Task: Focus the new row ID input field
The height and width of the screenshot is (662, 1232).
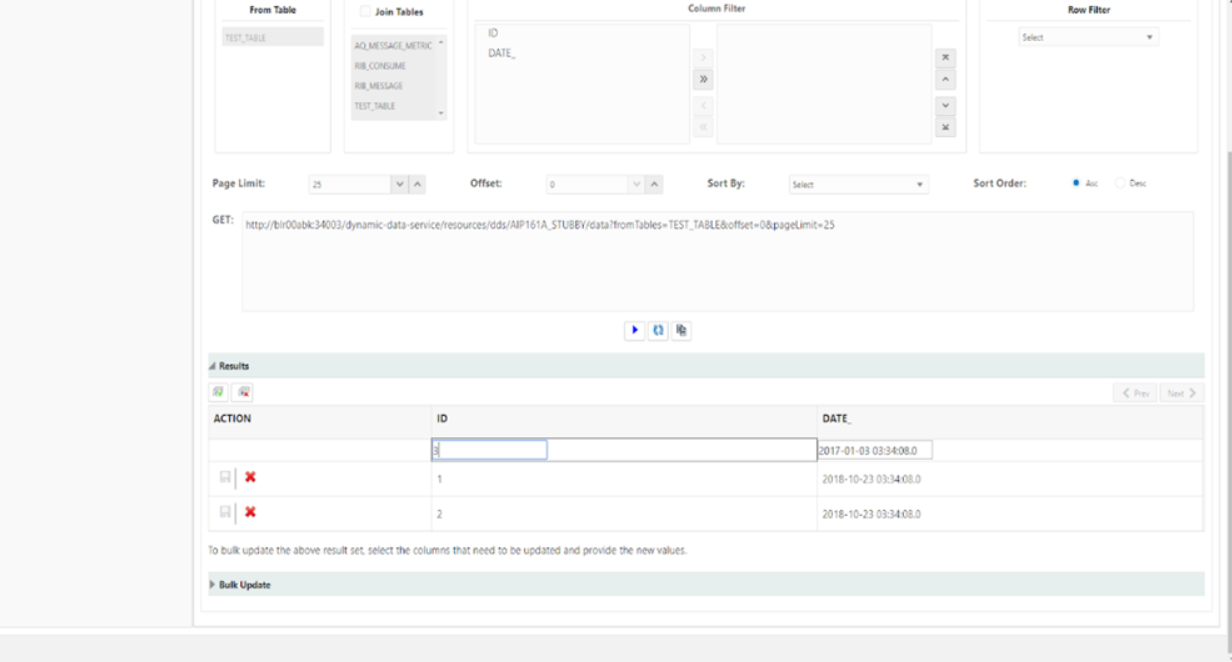Action: pos(489,450)
